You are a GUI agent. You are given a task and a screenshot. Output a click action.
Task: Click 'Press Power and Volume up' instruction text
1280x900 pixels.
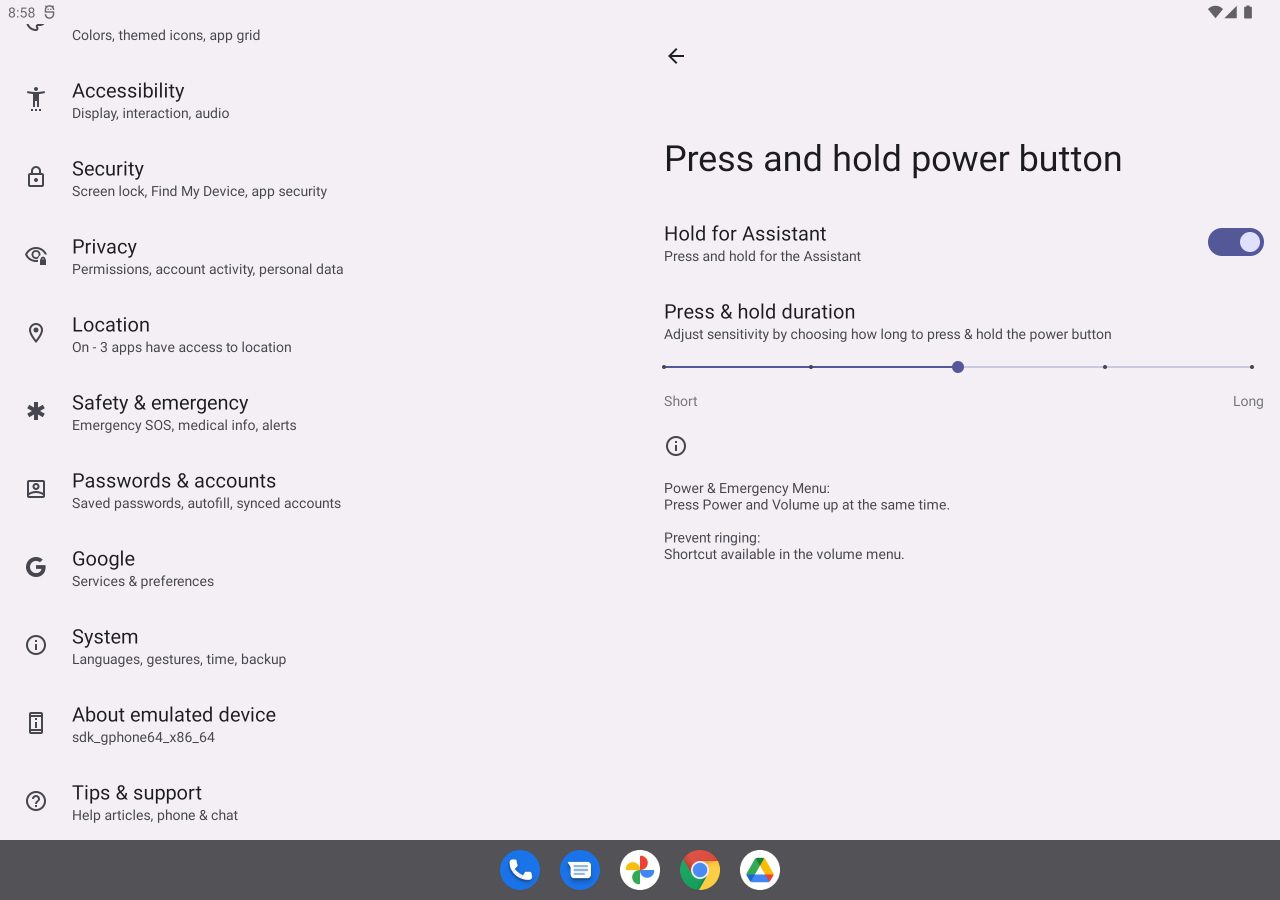(x=807, y=505)
